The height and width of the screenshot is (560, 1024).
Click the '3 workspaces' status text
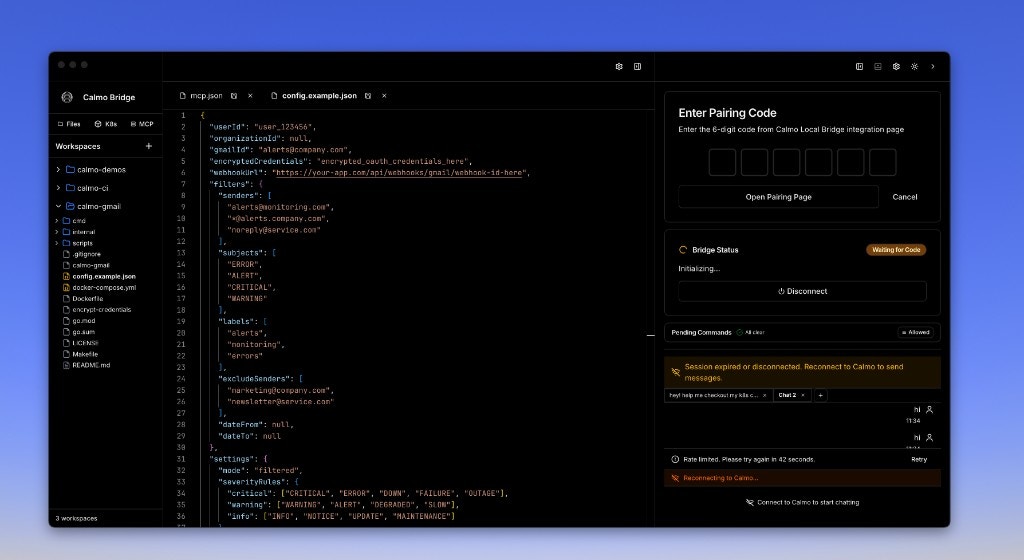click(x=76, y=519)
